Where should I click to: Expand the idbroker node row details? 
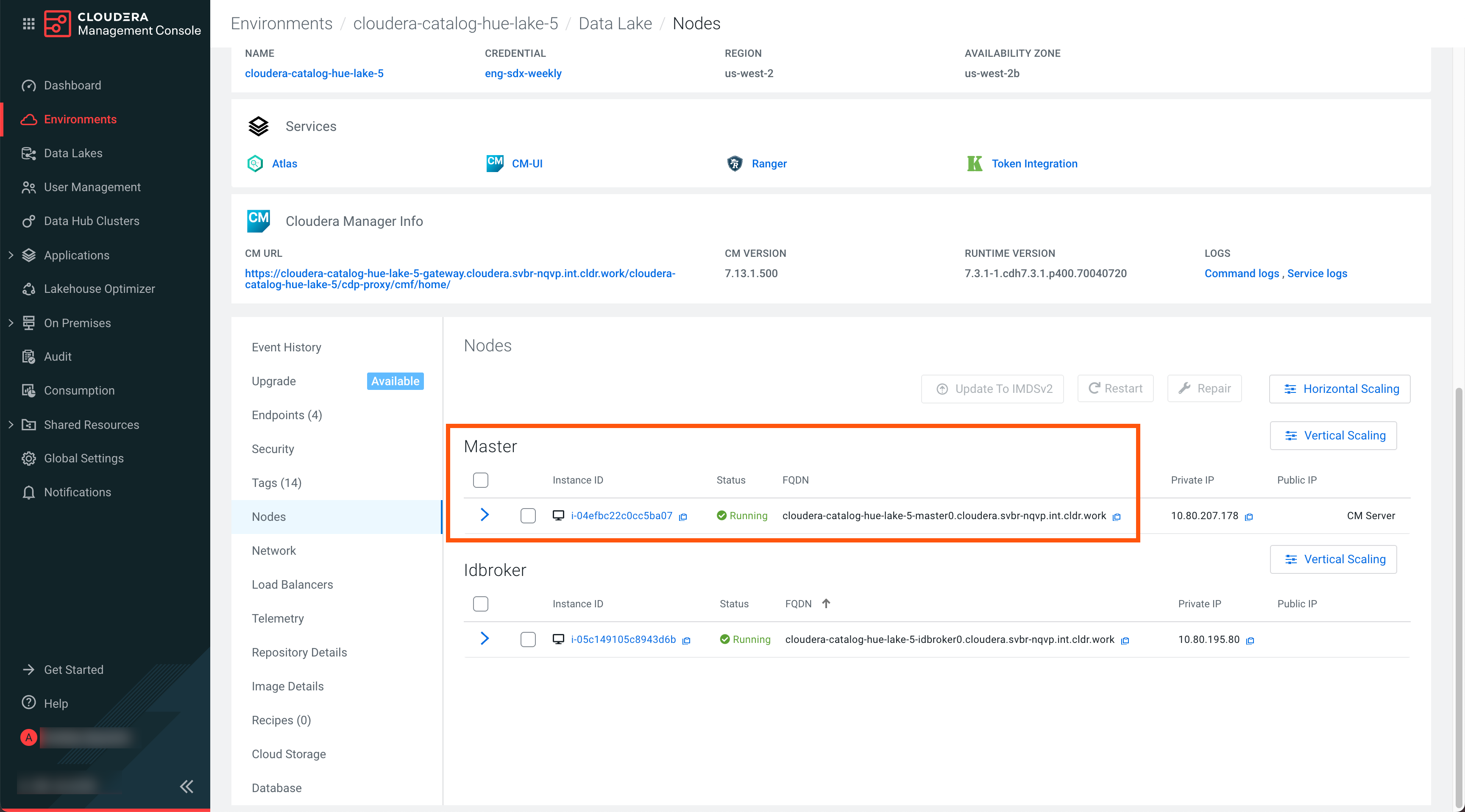pos(485,639)
